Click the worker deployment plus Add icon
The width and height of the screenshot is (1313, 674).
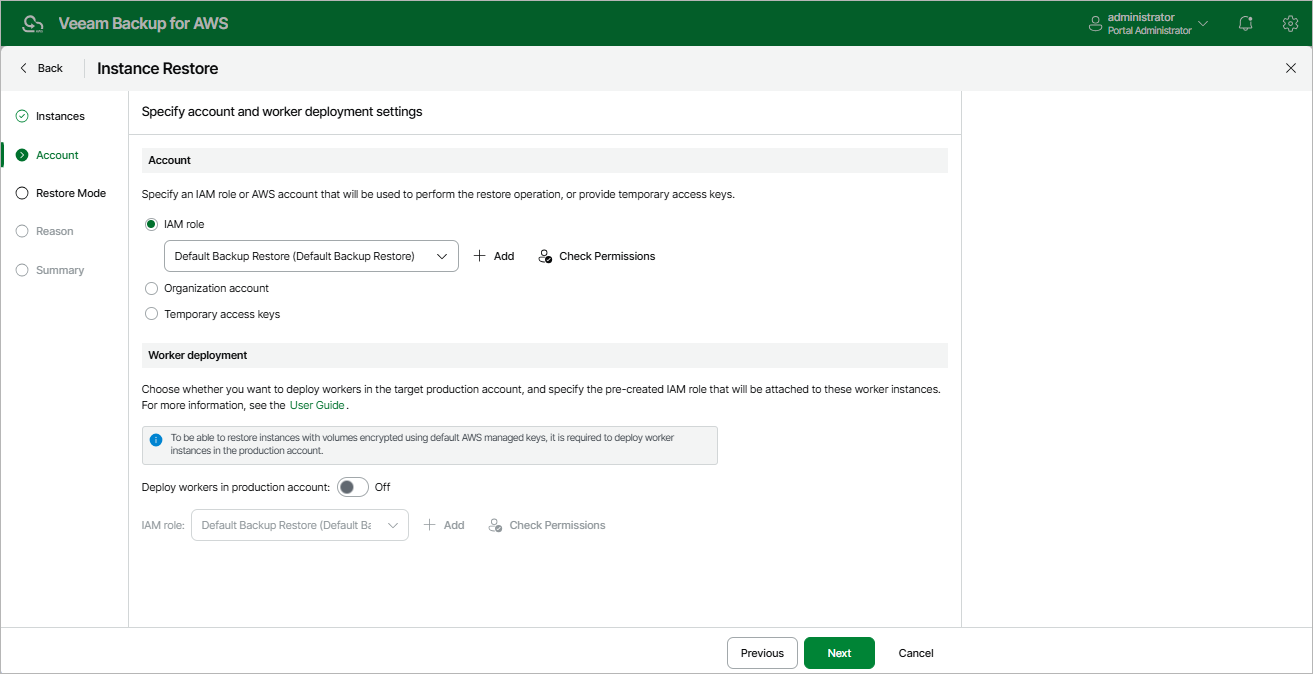pyautogui.click(x=430, y=525)
